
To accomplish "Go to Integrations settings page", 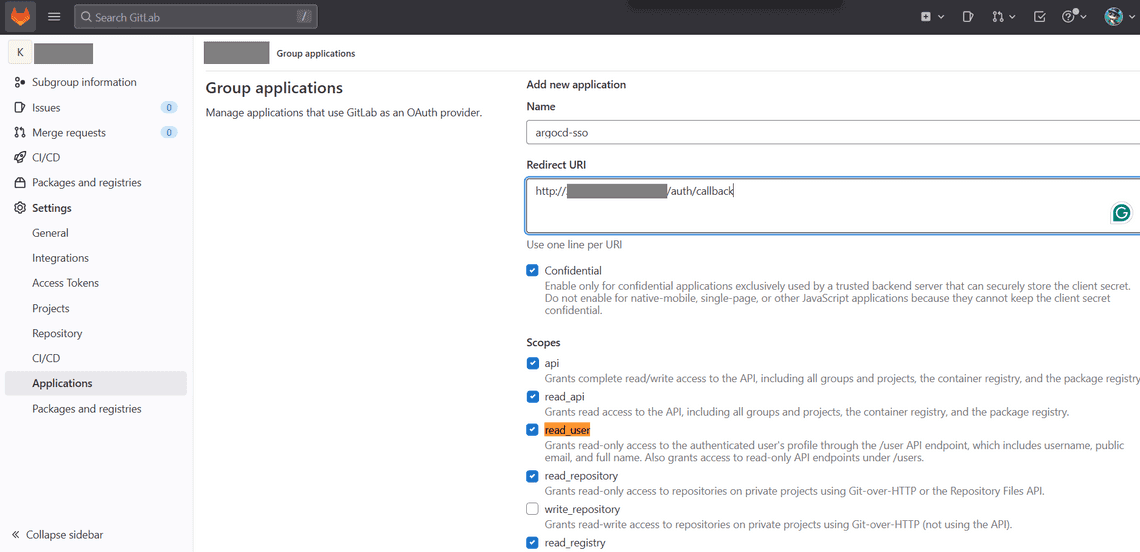I will (60, 258).
